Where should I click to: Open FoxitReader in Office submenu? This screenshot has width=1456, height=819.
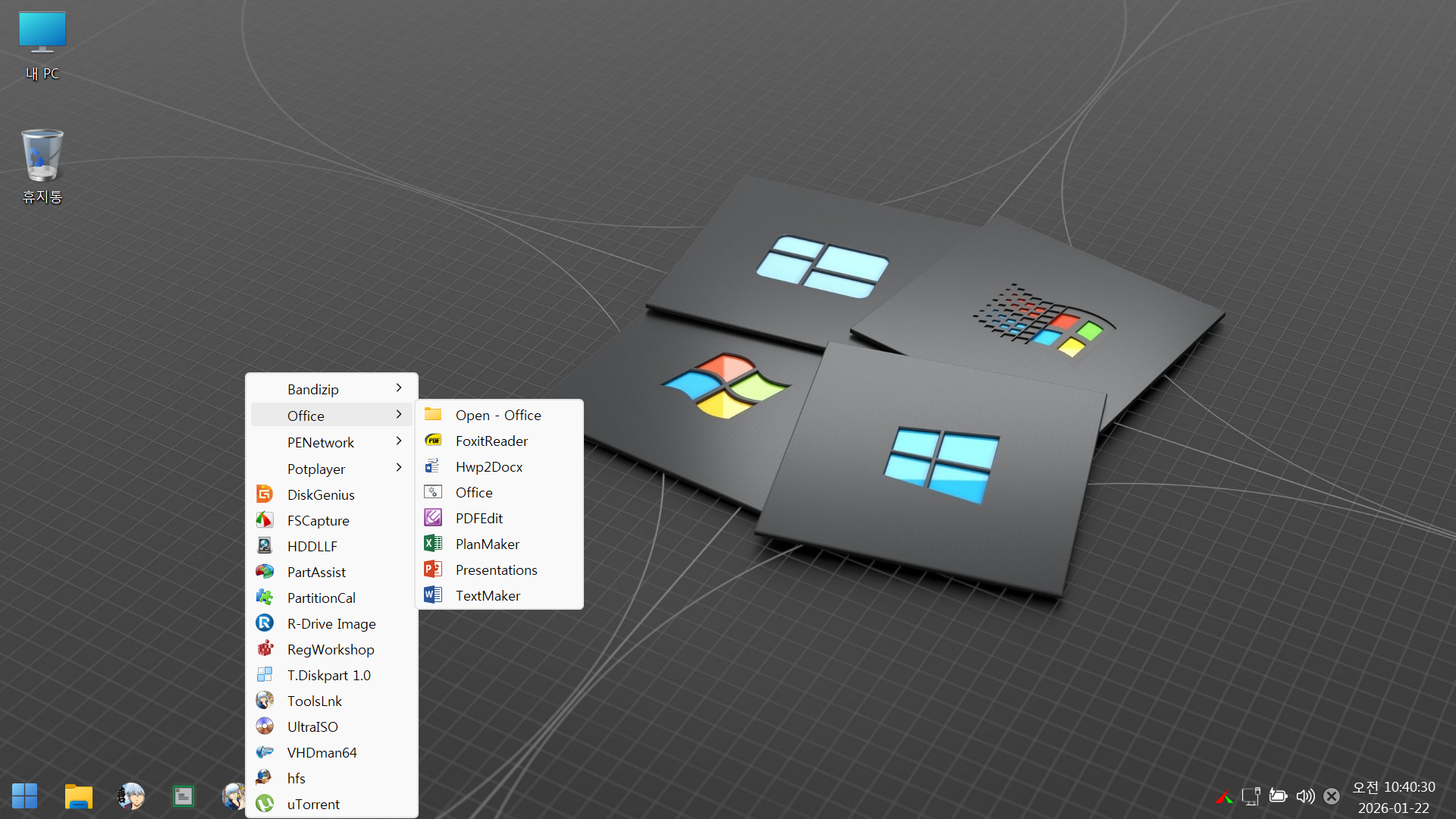(x=491, y=441)
